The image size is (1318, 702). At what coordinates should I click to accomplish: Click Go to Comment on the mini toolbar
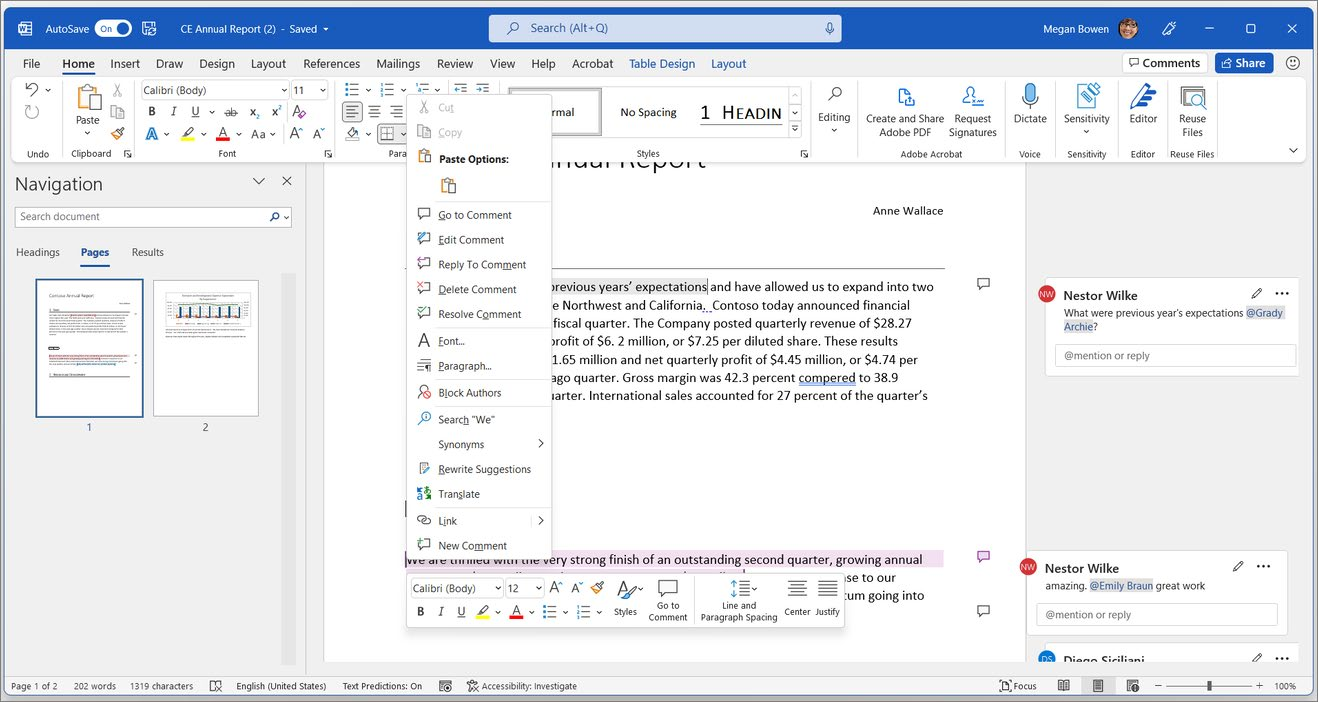668,600
